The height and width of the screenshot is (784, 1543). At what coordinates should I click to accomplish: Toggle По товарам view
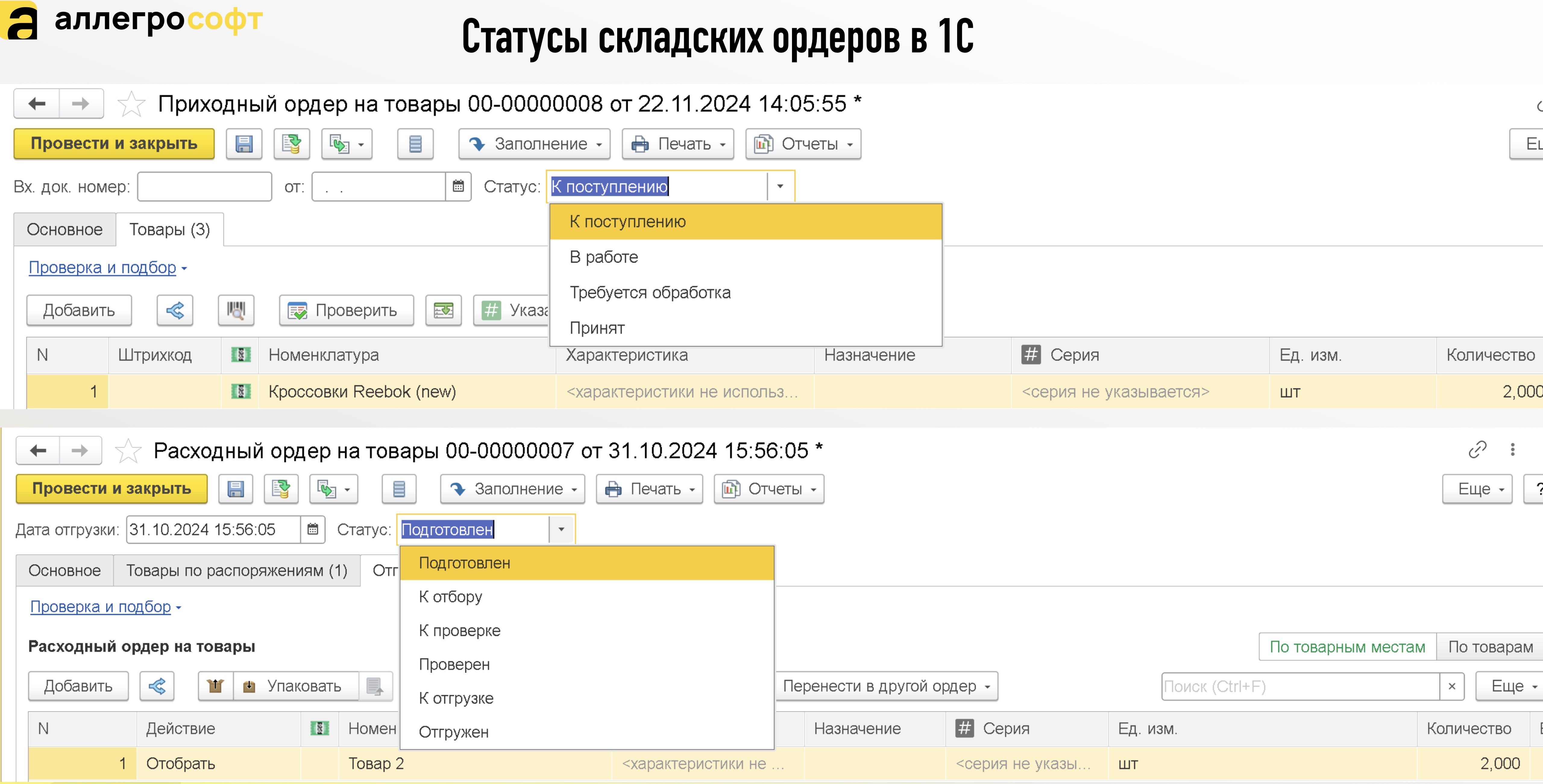tap(1490, 647)
